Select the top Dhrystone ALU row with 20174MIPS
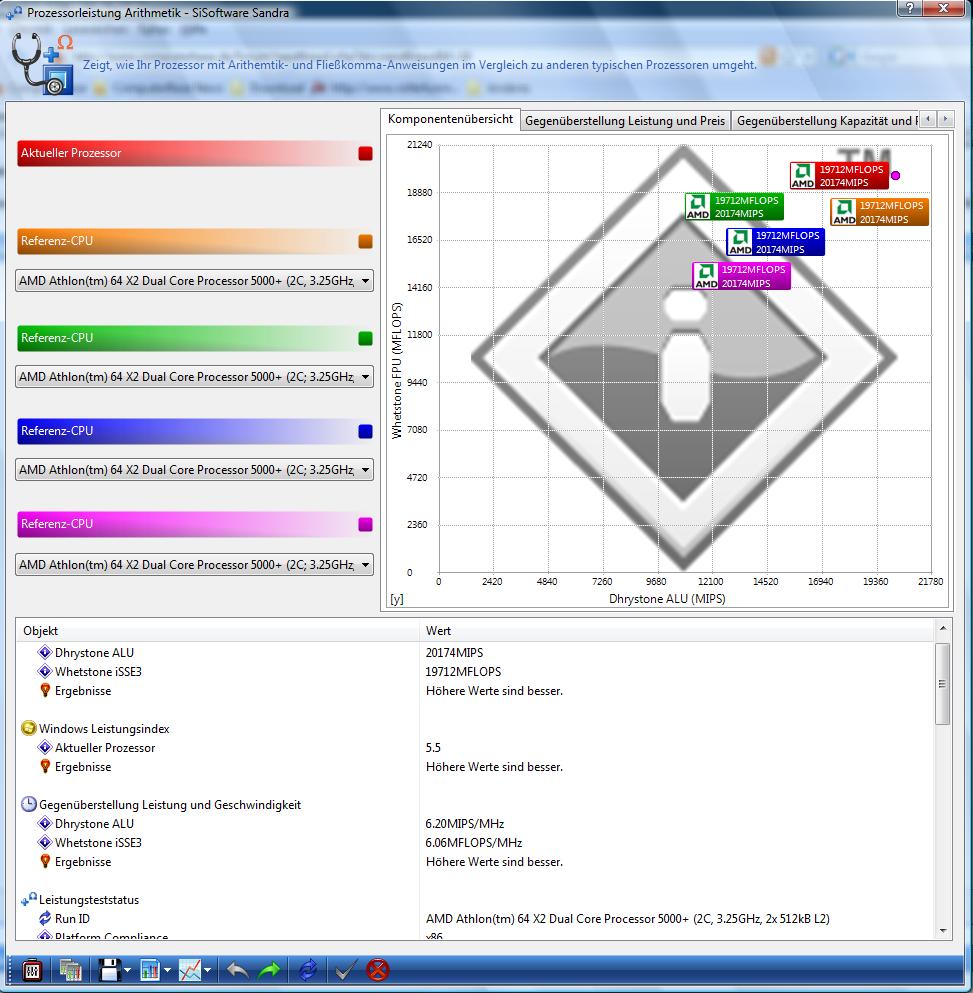Image resolution: width=973 pixels, height=993 pixels. click(475, 652)
